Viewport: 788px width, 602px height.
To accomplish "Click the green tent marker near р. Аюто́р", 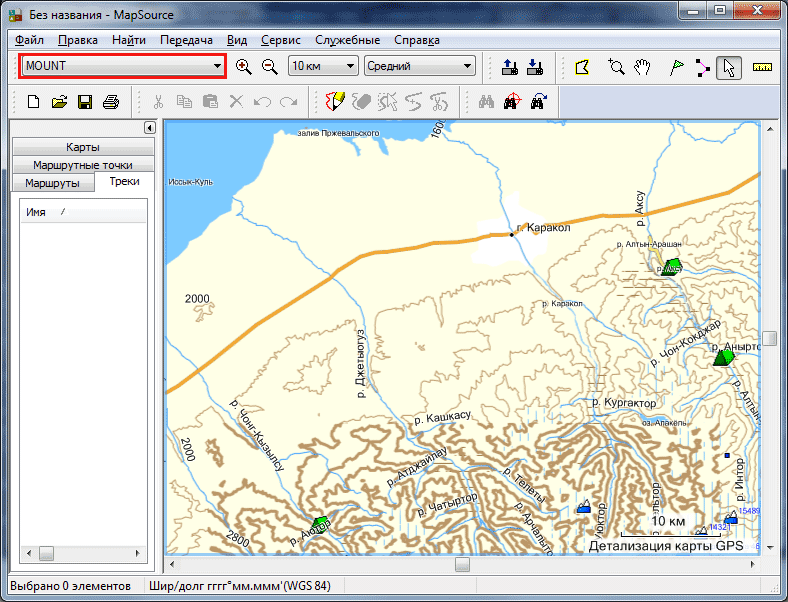I will [x=320, y=525].
